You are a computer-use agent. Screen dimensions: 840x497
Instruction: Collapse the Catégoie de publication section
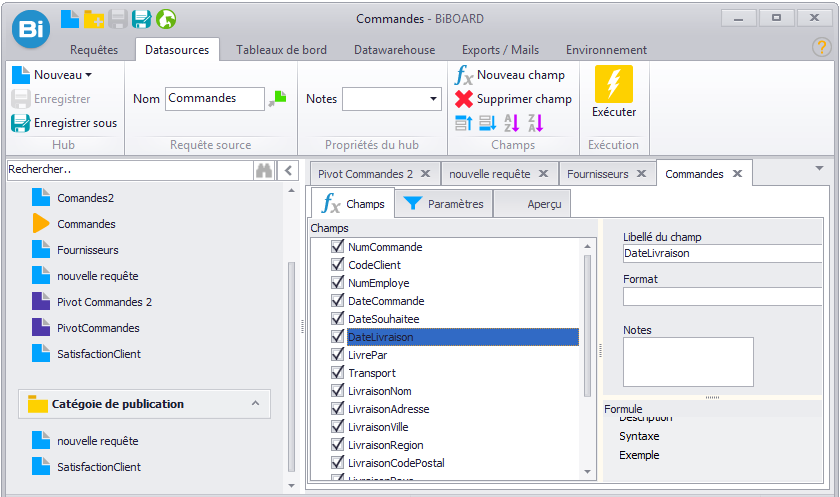click(x=256, y=403)
